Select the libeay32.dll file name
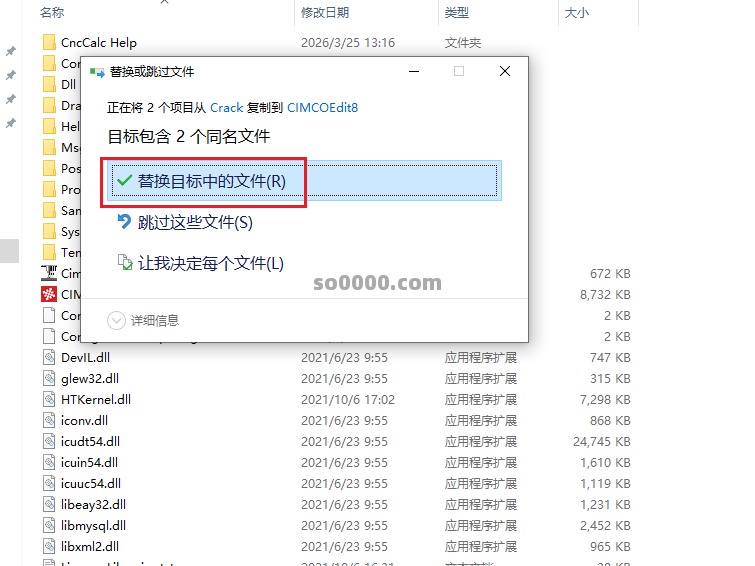 (x=93, y=504)
